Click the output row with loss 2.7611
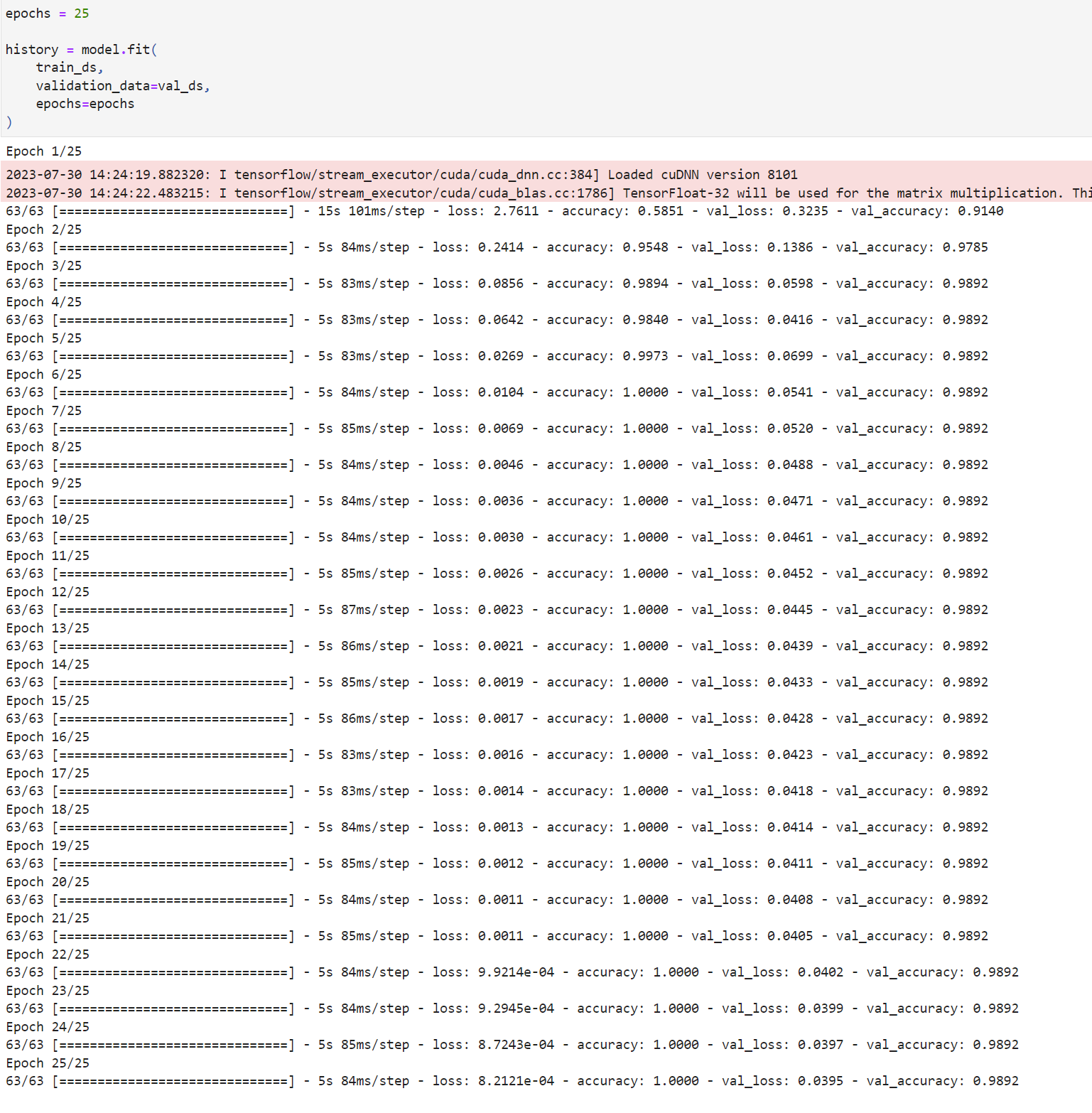 click(x=504, y=211)
